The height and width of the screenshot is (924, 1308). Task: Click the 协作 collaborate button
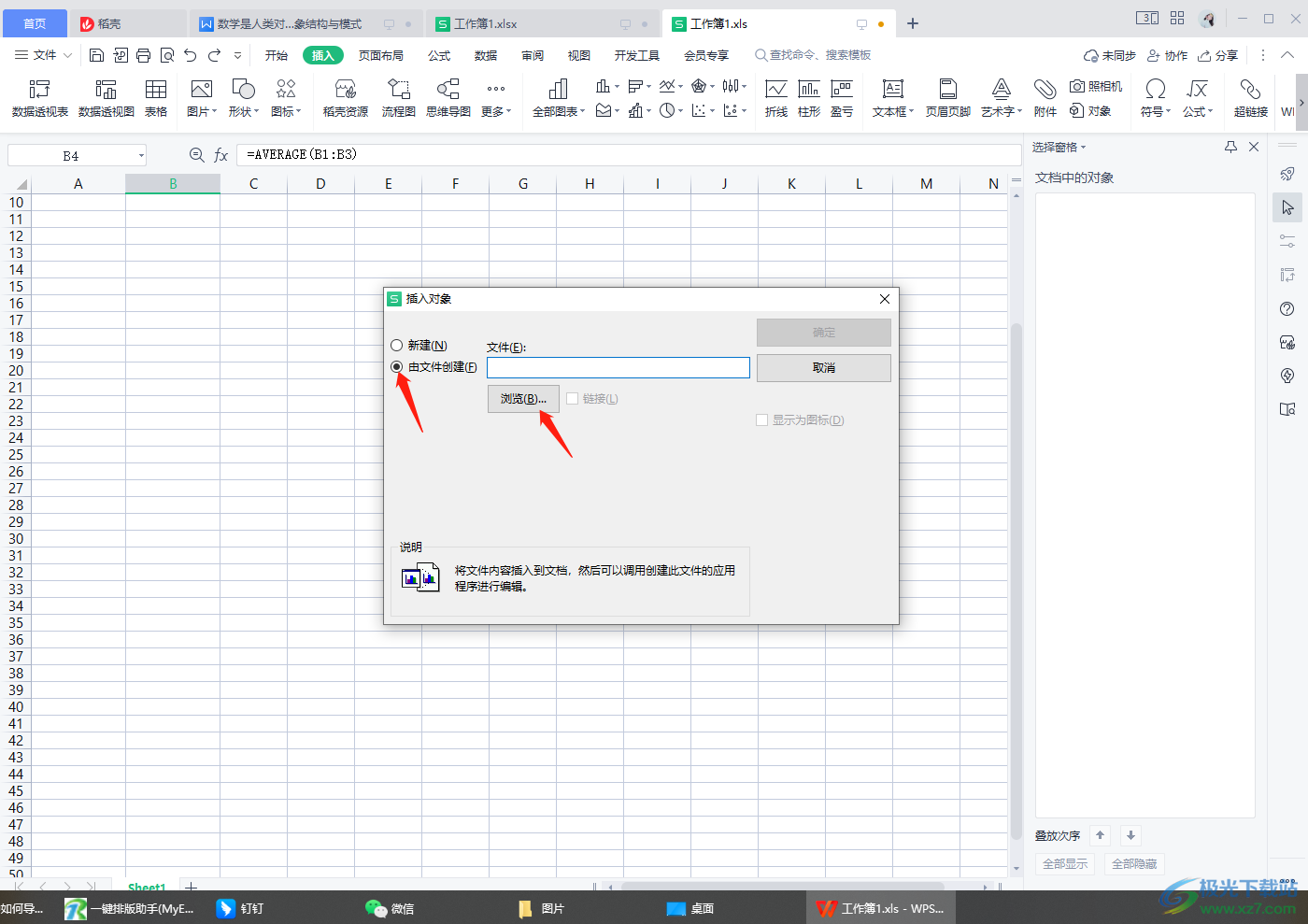click(1168, 55)
